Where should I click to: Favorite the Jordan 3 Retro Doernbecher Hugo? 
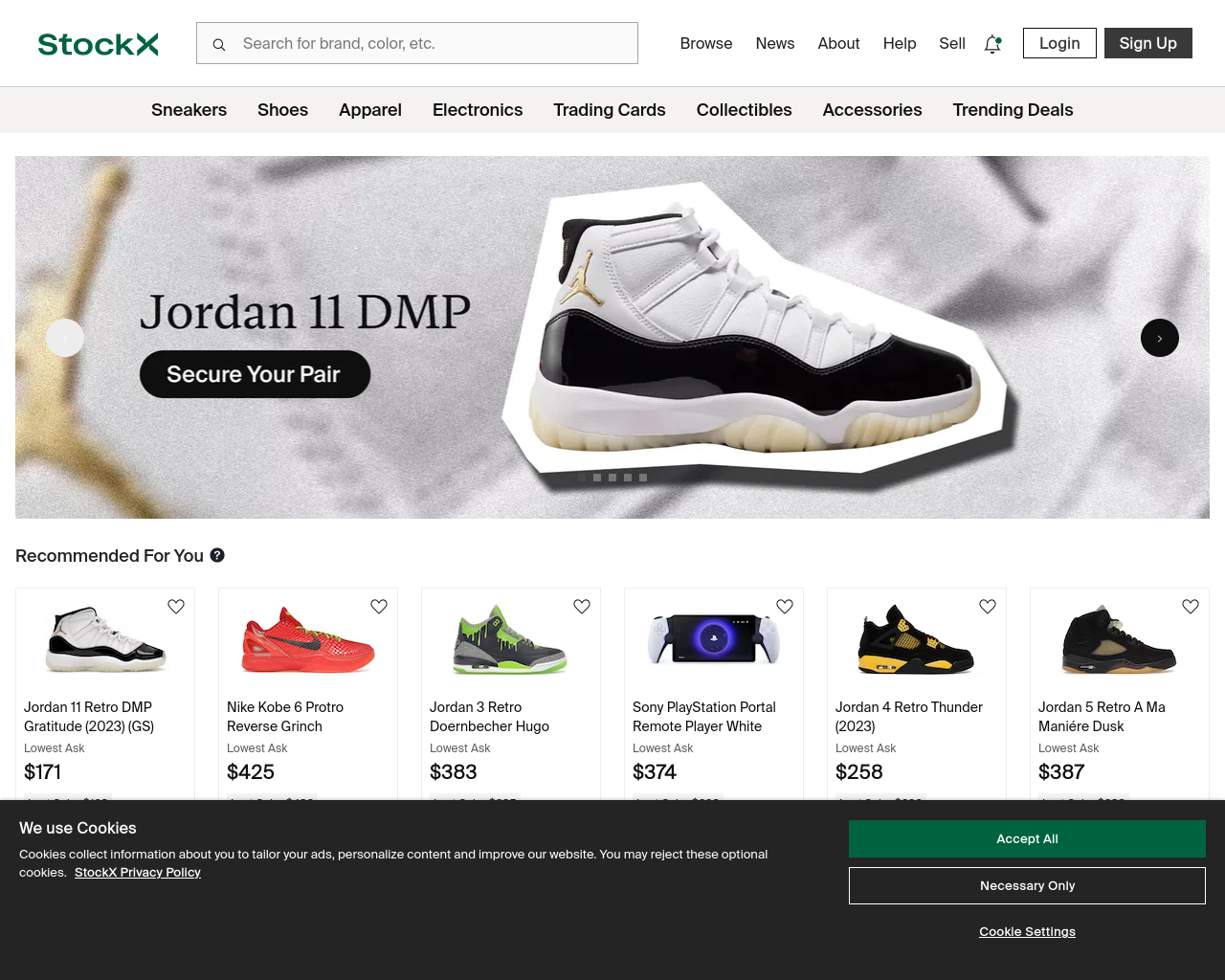pos(582,607)
